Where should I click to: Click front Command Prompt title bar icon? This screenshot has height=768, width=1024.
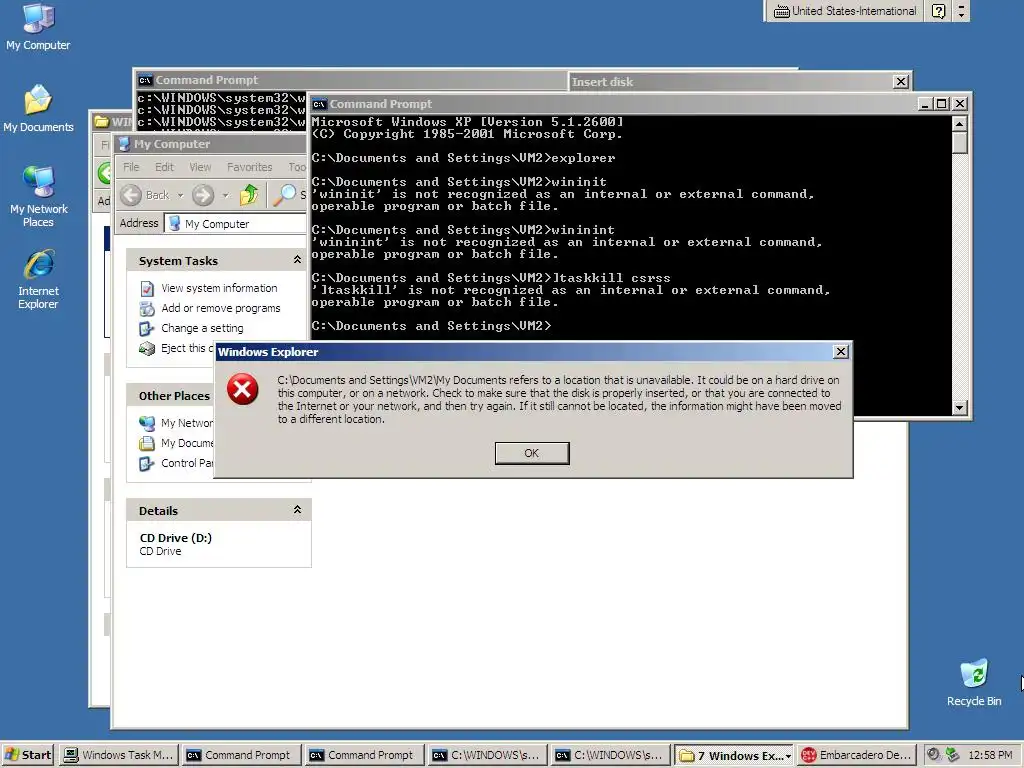click(319, 104)
